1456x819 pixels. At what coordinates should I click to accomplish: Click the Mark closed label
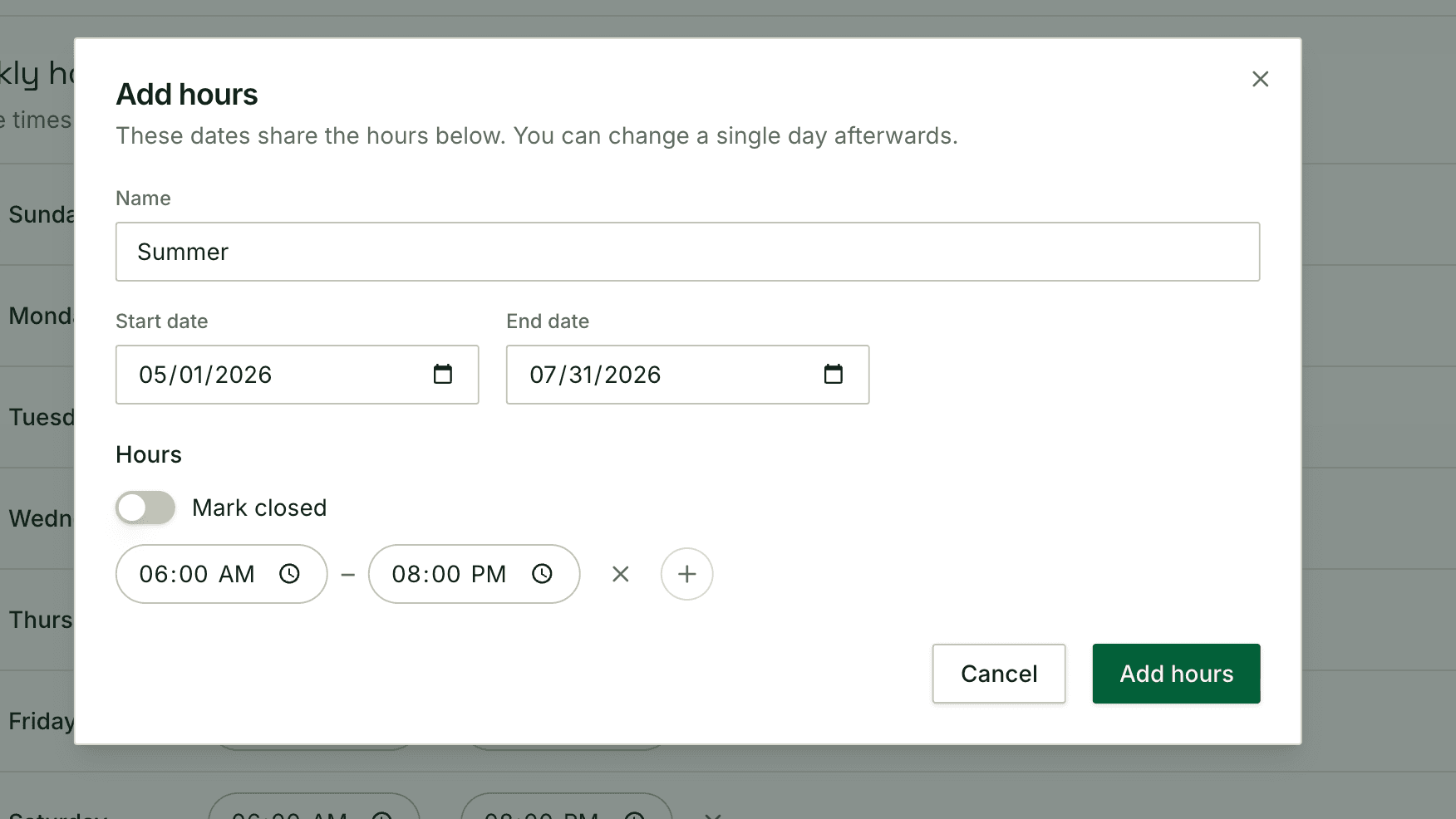pyautogui.click(x=259, y=508)
